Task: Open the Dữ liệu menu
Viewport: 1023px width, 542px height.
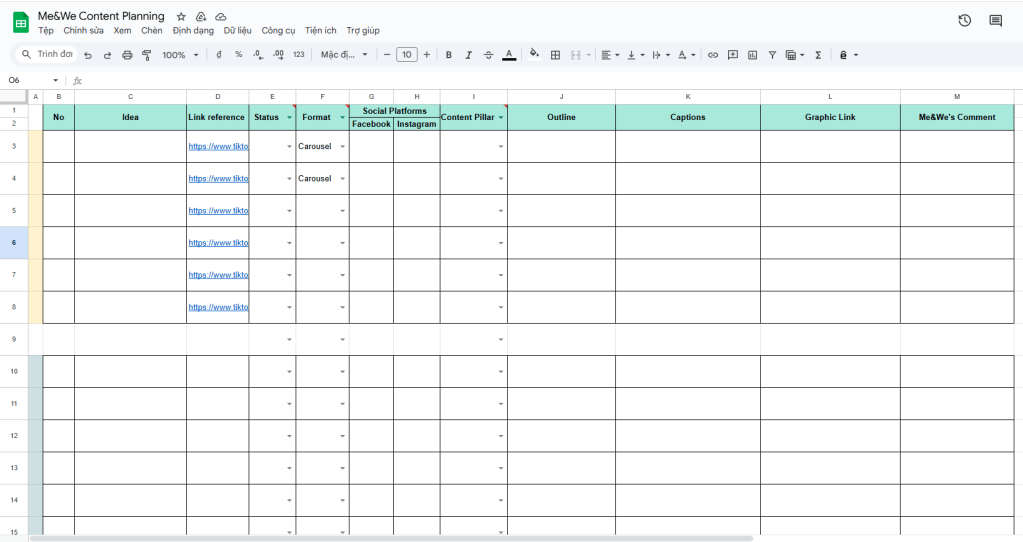Action: pyautogui.click(x=237, y=31)
